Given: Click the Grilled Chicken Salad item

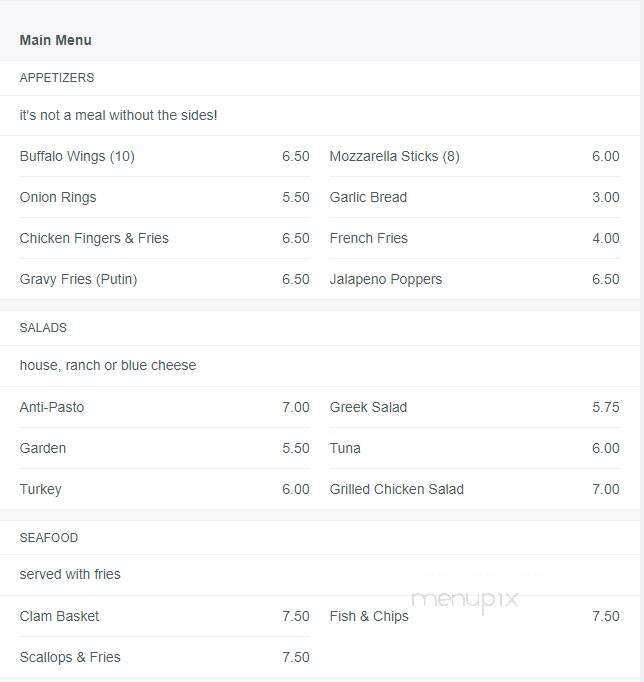Looking at the screenshot, I should tap(397, 489).
